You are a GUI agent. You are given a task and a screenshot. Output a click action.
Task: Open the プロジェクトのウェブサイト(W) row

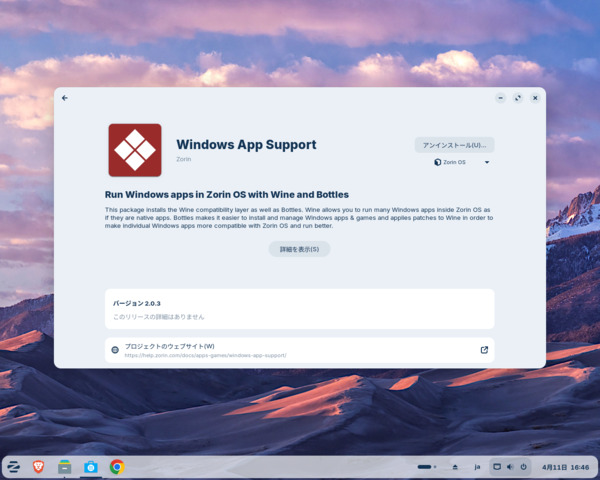pyautogui.click(x=300, y=350)
